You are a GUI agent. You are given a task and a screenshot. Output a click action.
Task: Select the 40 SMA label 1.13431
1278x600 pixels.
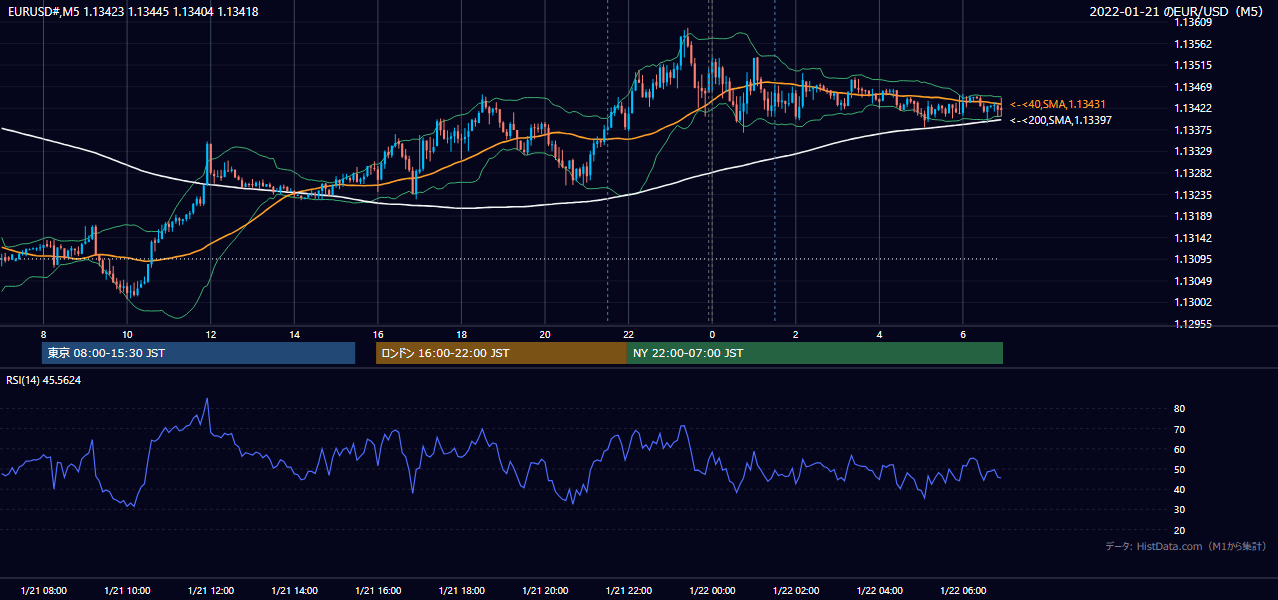[x=1057, y=104]
